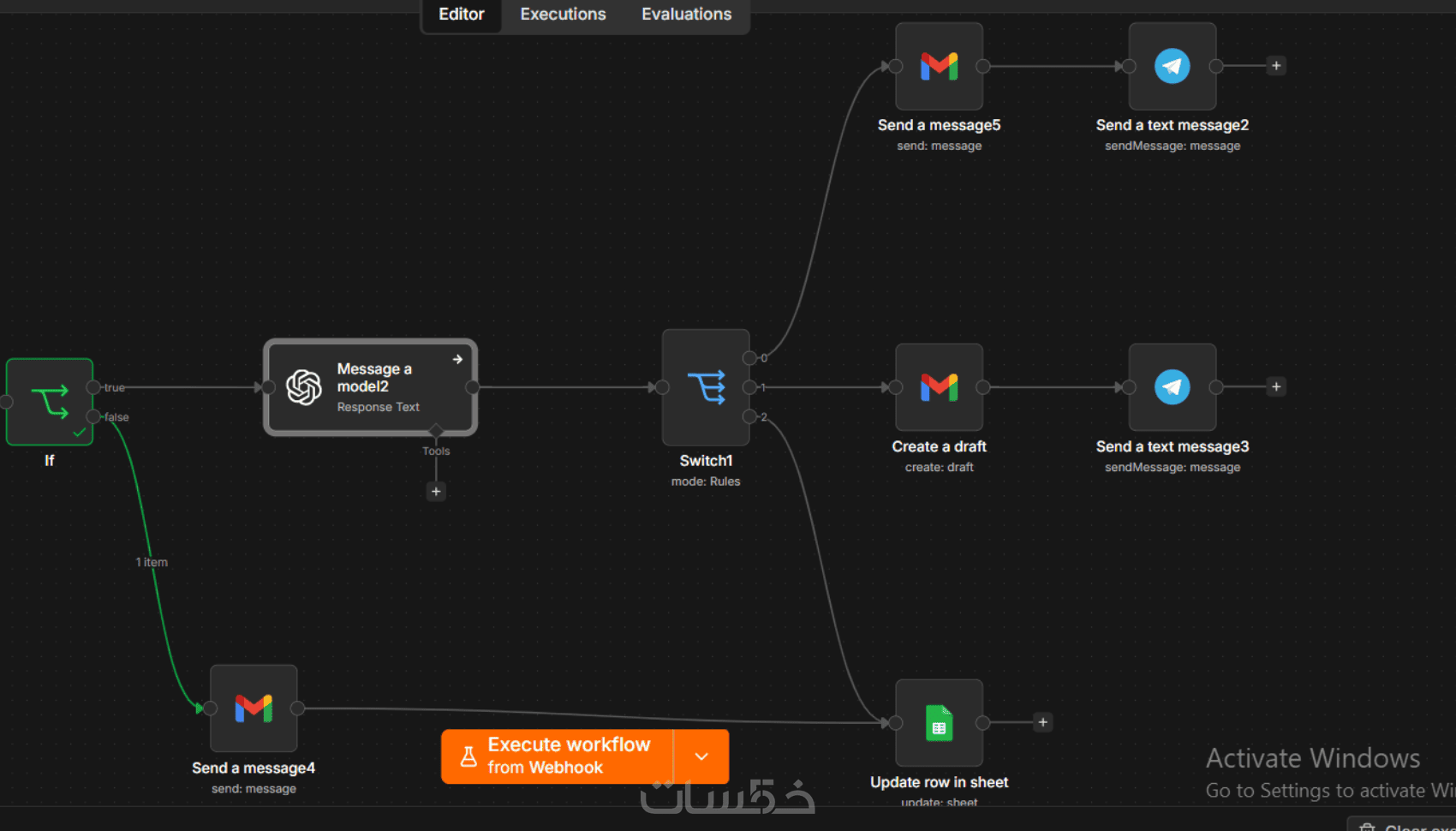The height and width of the screenshot is (831, 1456).
Task: Select the Switch1 node icon
Action: coord(706,387)
